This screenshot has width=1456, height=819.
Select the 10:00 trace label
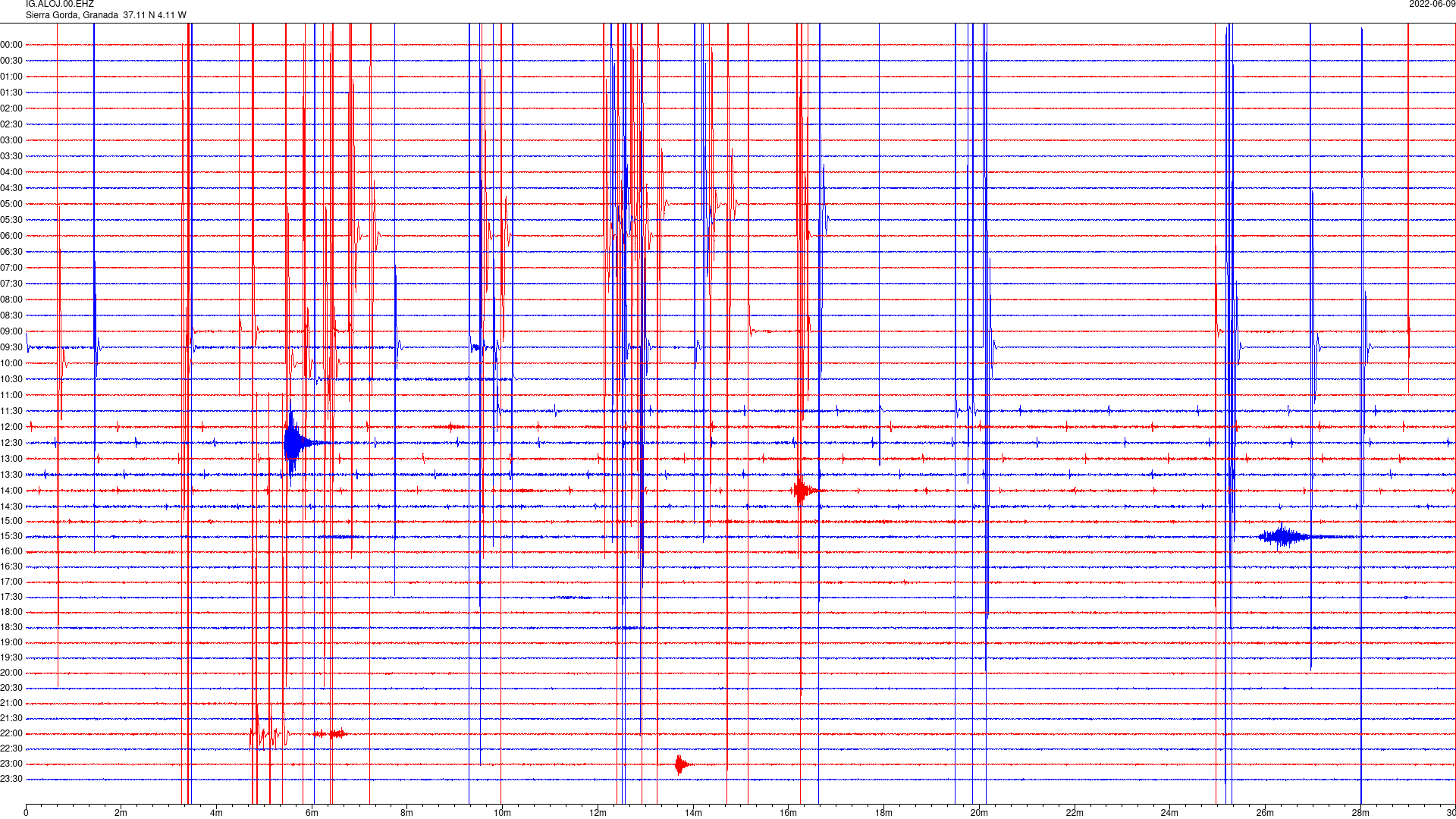11,363
